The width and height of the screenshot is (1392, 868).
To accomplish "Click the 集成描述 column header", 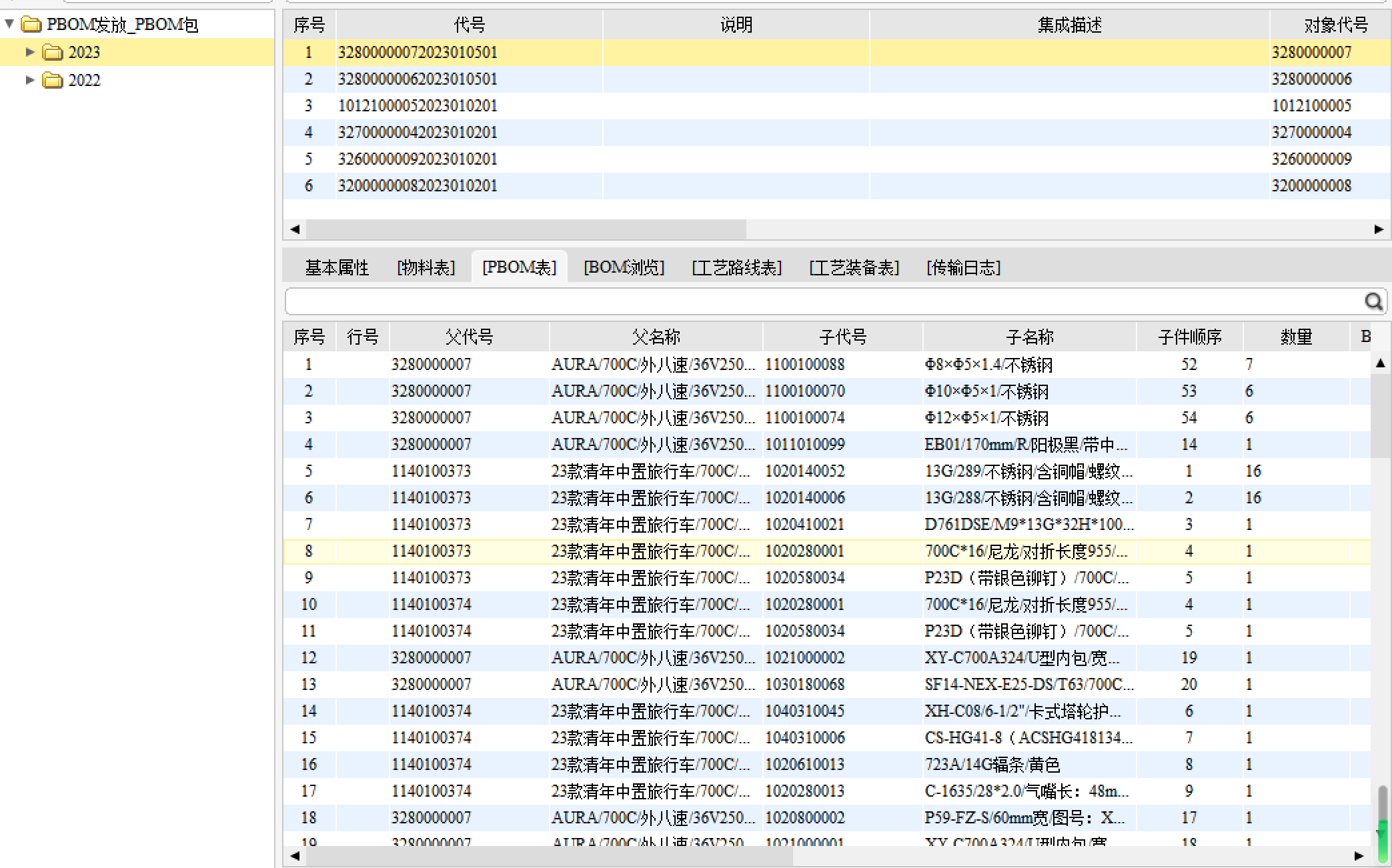I will coord(1069,25).
